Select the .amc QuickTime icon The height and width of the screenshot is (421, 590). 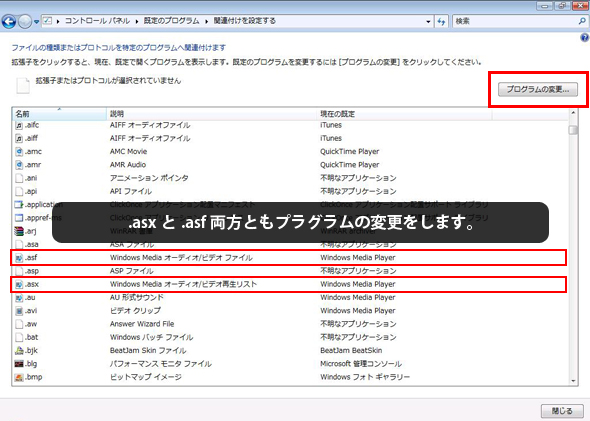tap(19, 152)
